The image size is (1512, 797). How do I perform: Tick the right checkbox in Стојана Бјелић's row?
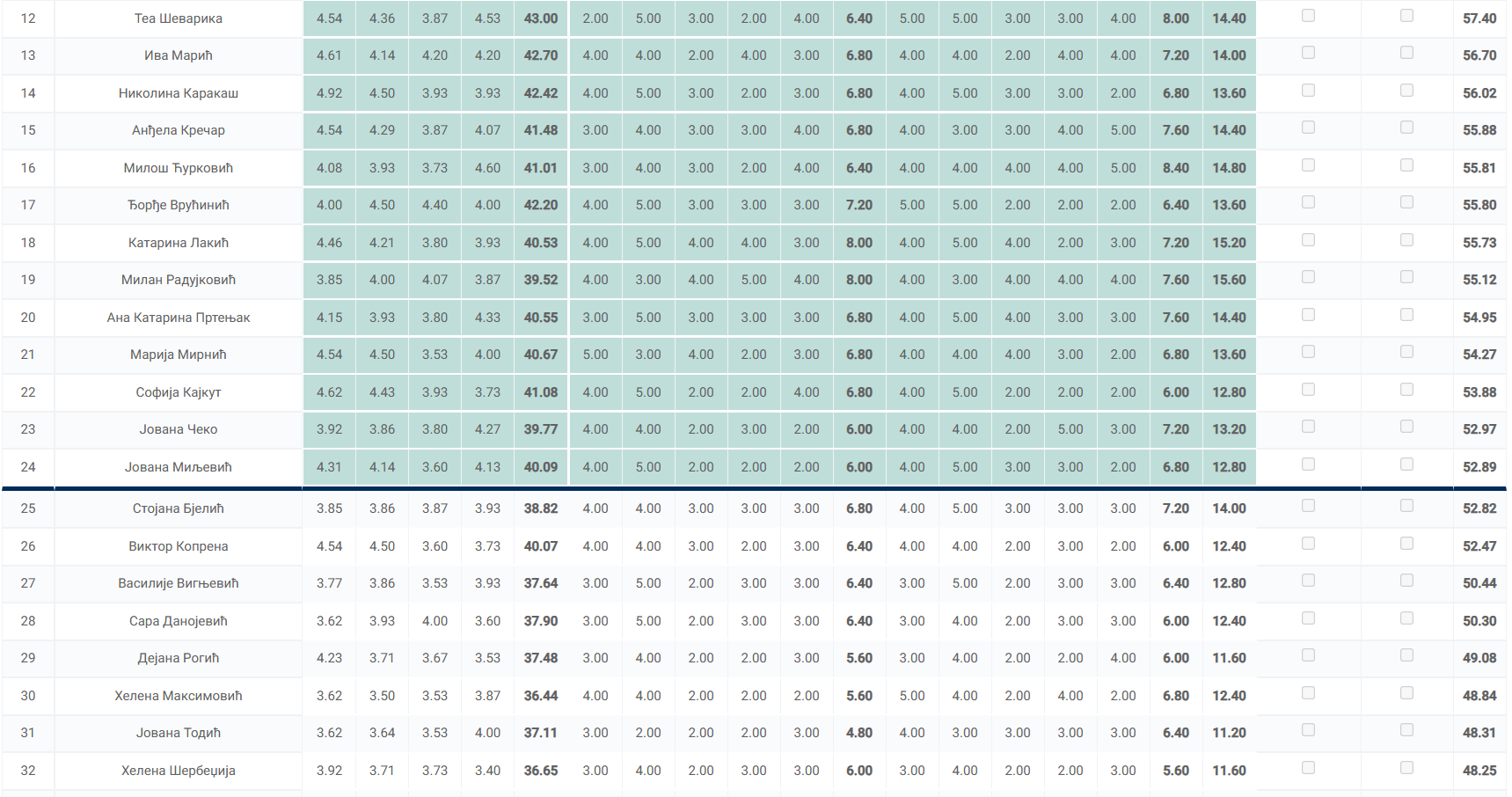point(1406,506)
